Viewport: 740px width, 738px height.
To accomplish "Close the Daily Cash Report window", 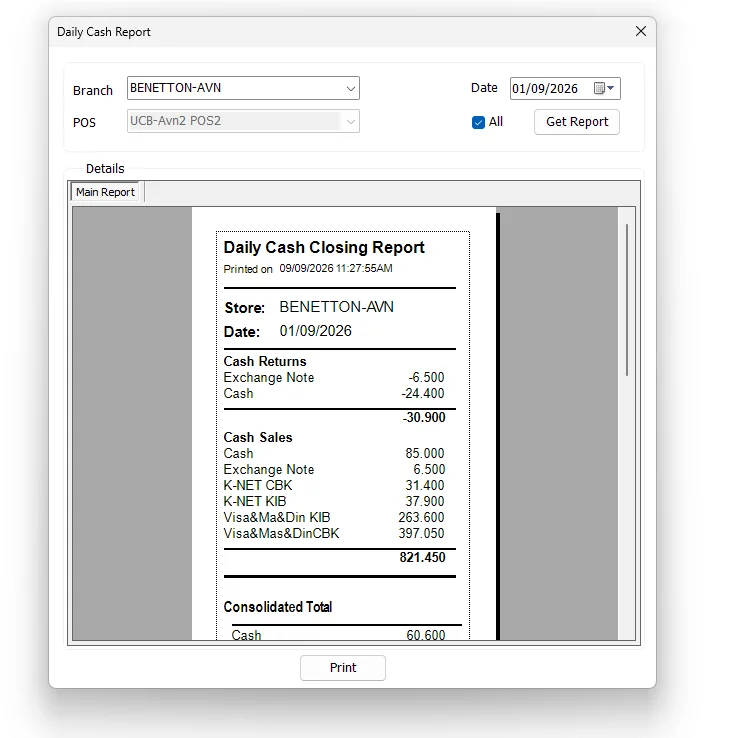I will (640, 31).
